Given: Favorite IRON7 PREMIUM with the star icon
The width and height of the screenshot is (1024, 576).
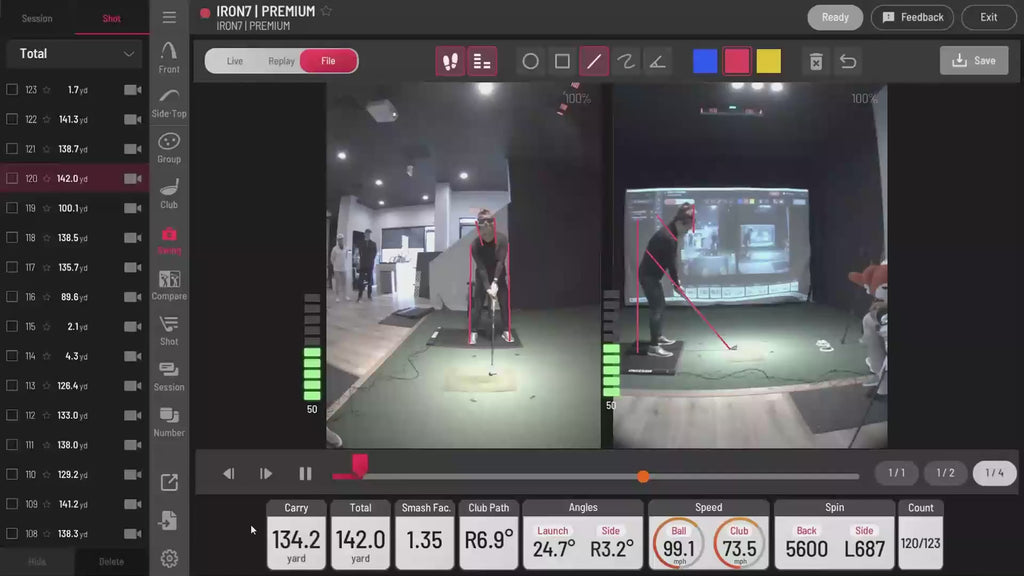Looking at the screenshot, I should (327, 11).
